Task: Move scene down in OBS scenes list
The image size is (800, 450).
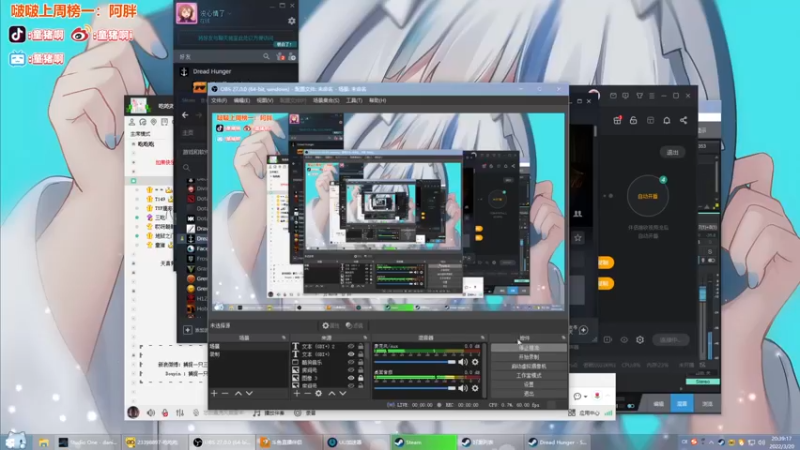Action: tap(249, 393)
